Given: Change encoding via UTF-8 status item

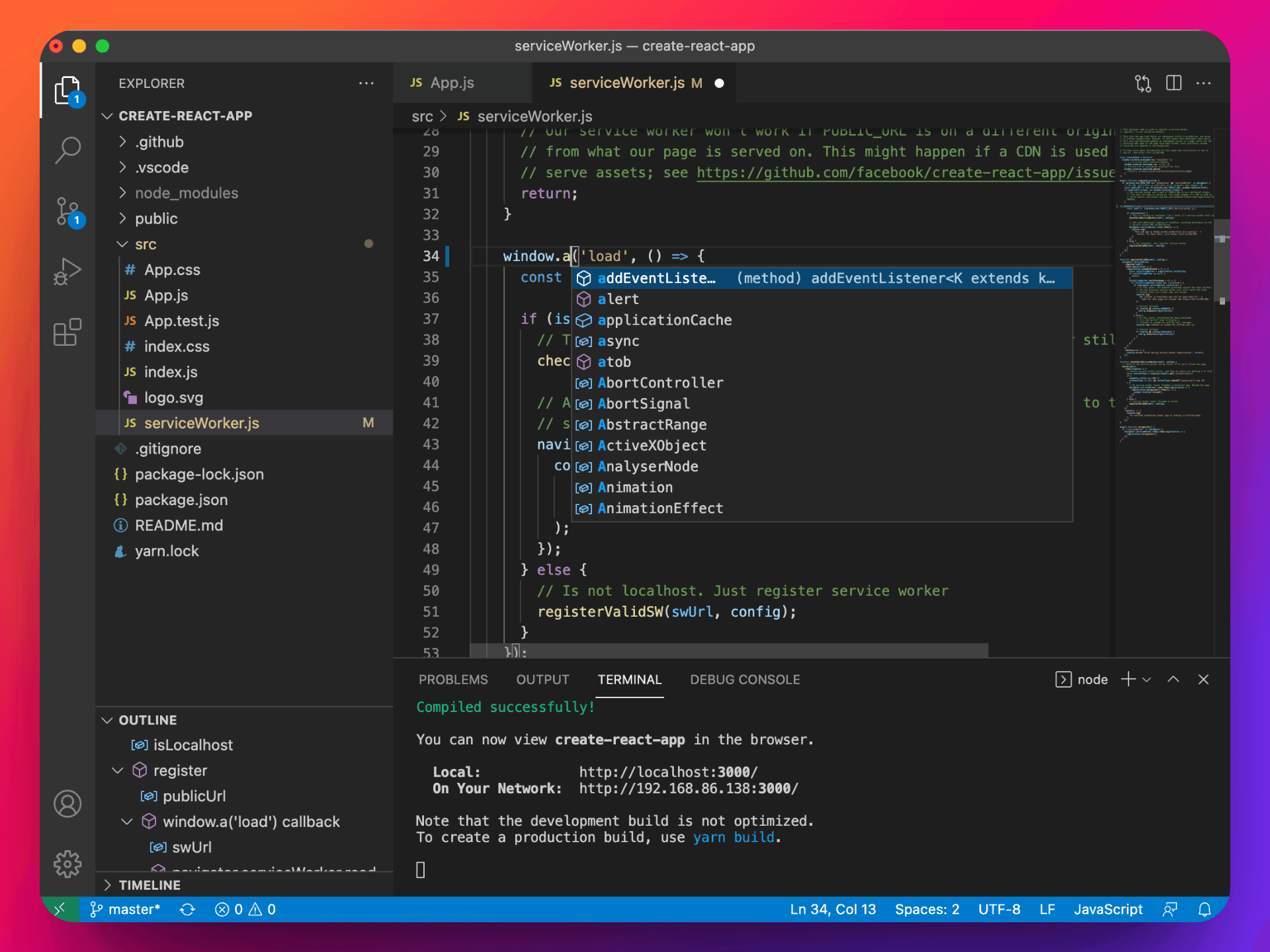Looking at the screenshot, I should click(999, 910).
